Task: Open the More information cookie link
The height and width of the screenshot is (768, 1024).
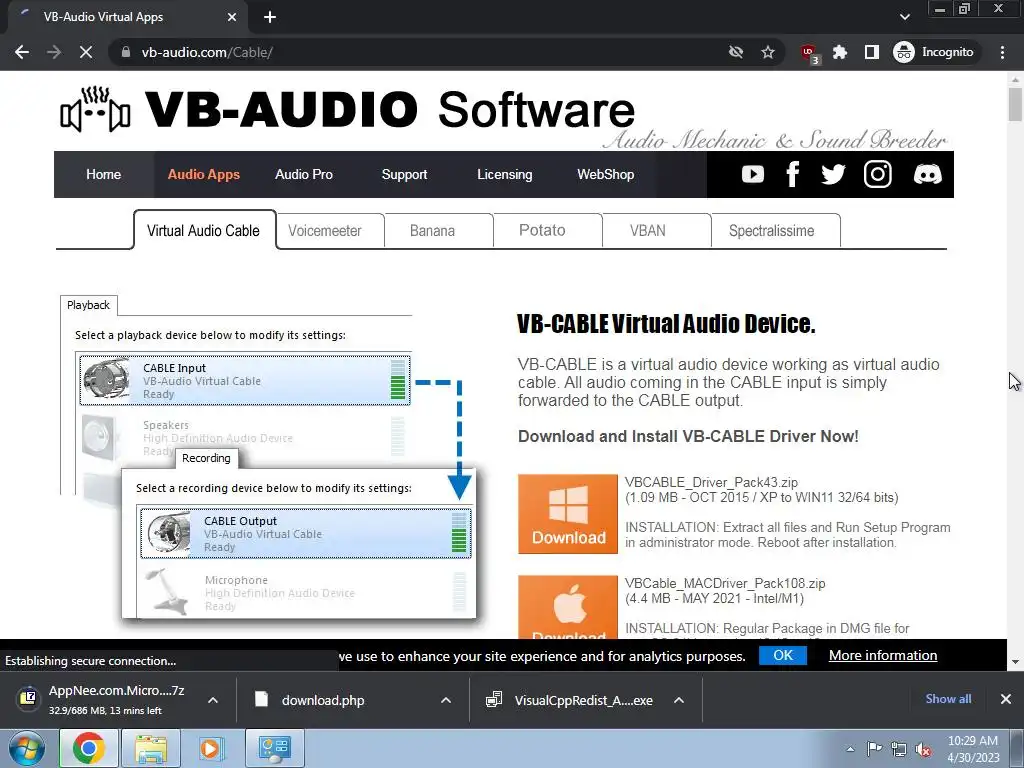Action: [883, 655]
